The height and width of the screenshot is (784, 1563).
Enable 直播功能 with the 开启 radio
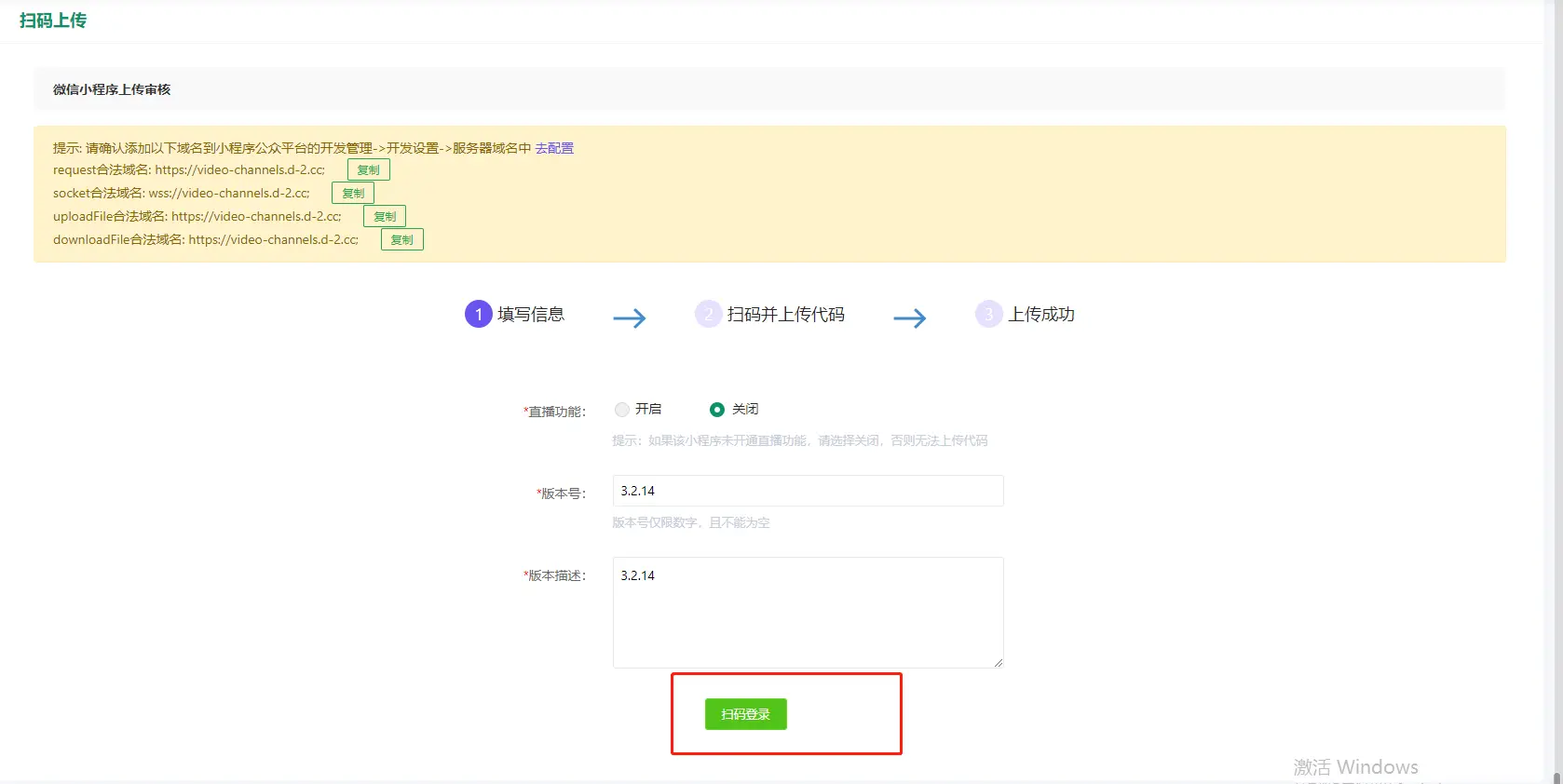coord(622,410)
